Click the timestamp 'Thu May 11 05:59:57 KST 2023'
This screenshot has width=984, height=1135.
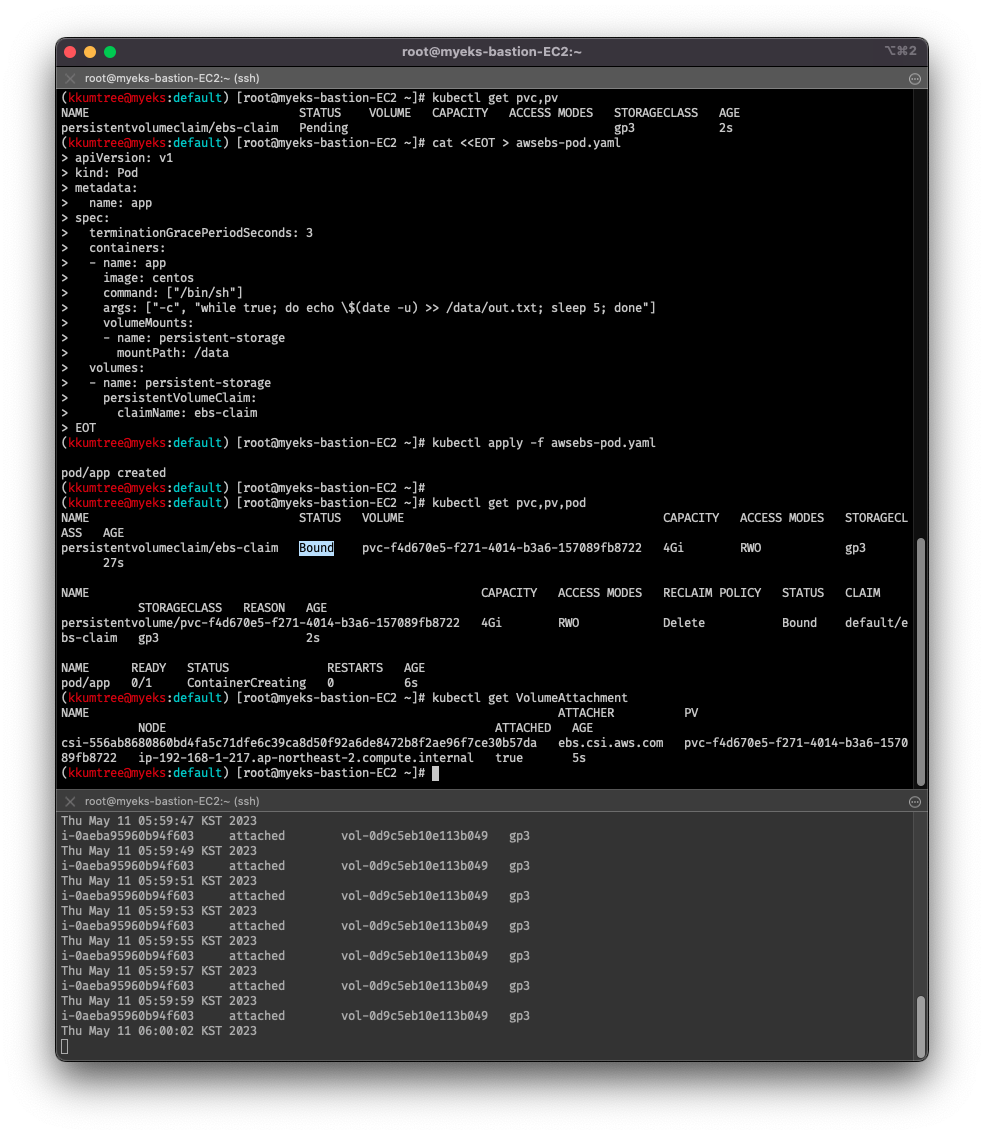pos(159,971)
